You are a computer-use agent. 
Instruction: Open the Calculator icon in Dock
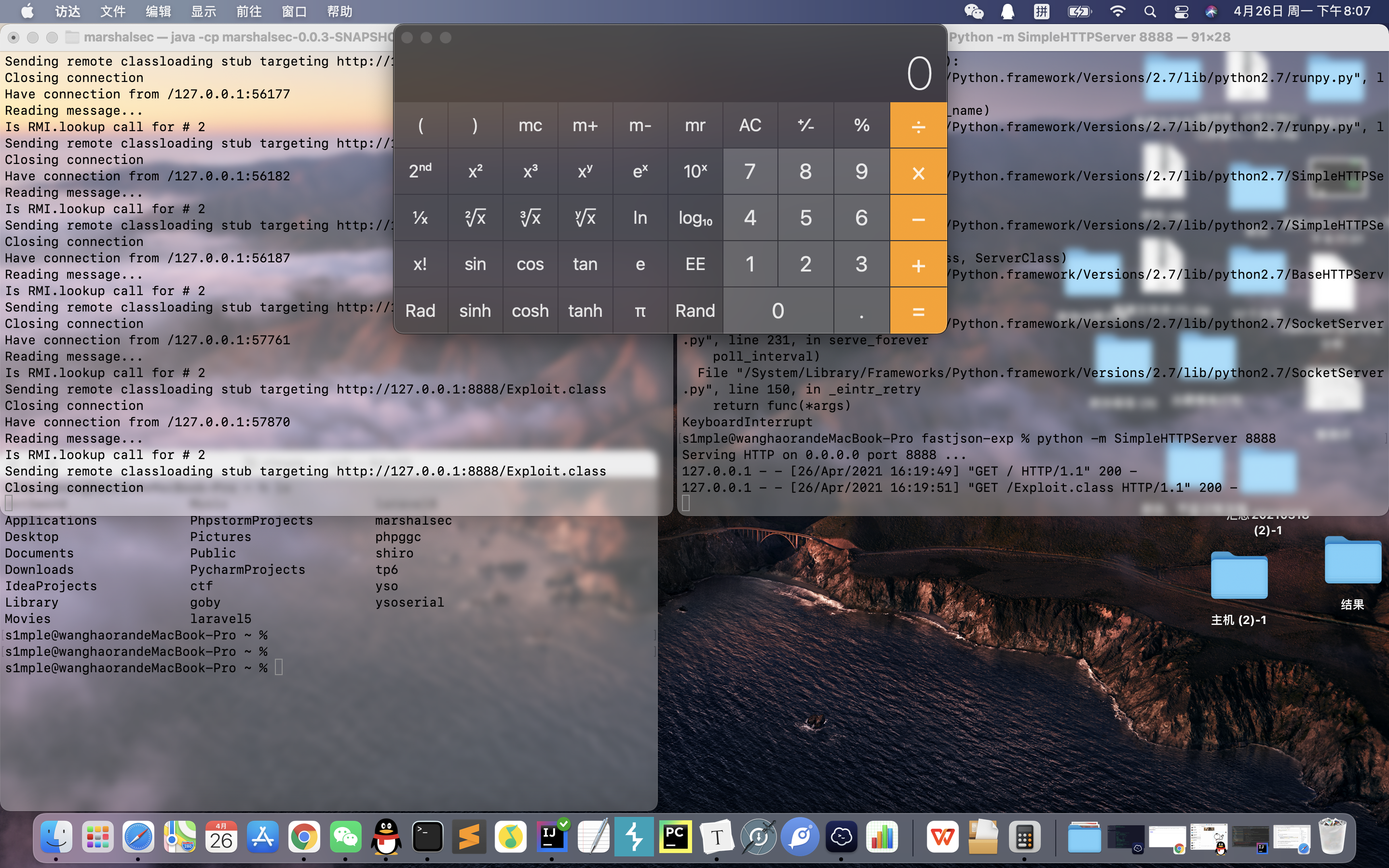pyautogui.click(x=1024, y=837)
